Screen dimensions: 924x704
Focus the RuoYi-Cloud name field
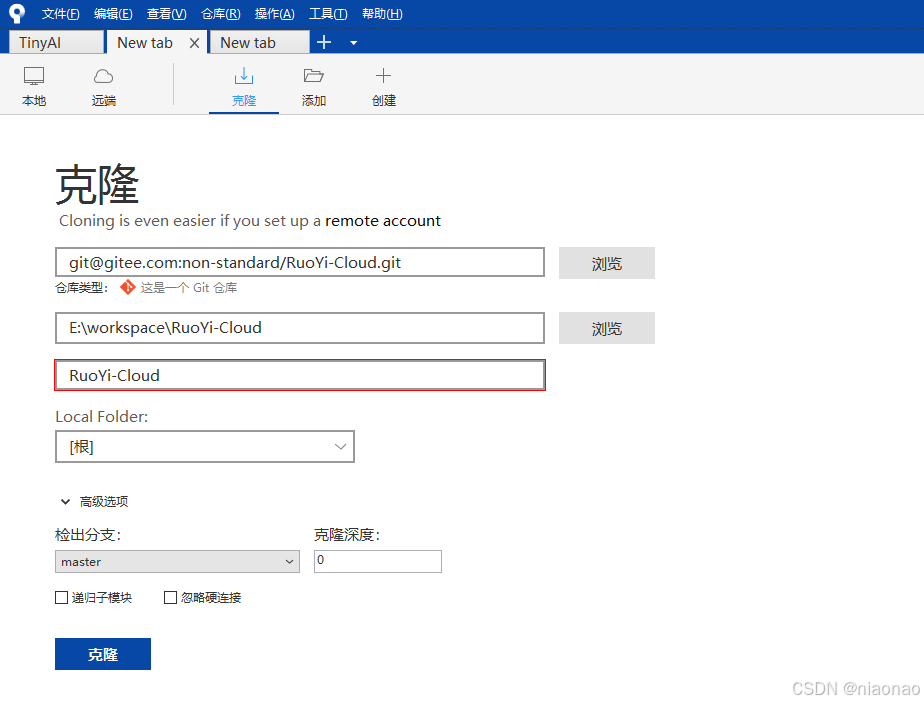300,375
